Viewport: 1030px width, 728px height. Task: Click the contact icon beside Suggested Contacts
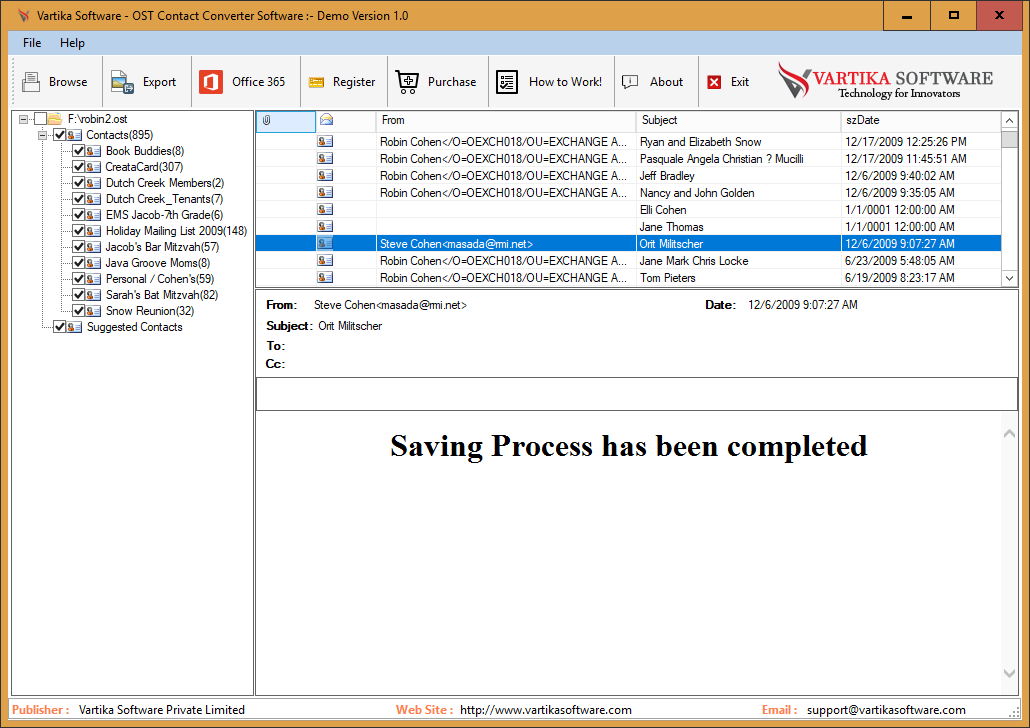[74, 327]
